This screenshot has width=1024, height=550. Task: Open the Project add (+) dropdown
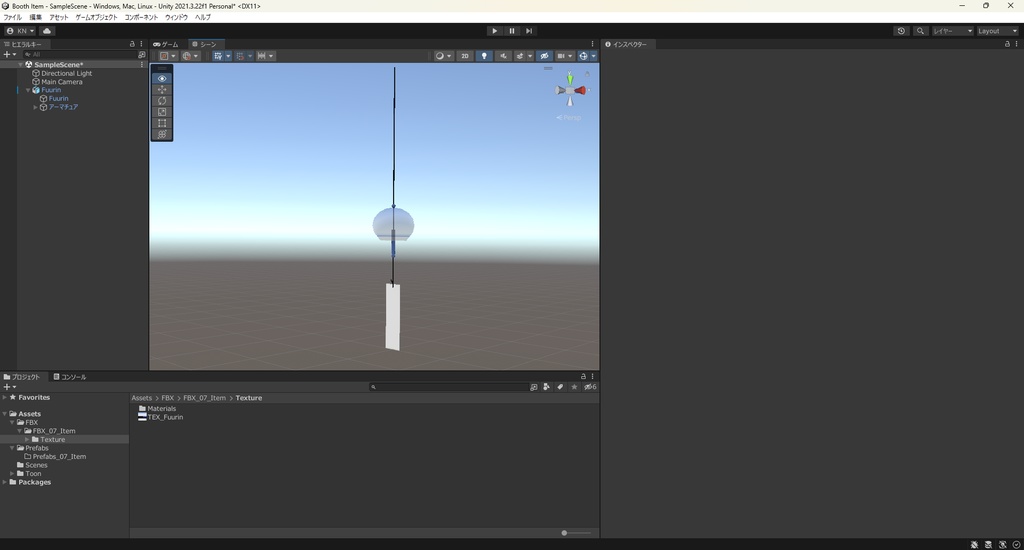click(10, 387)
